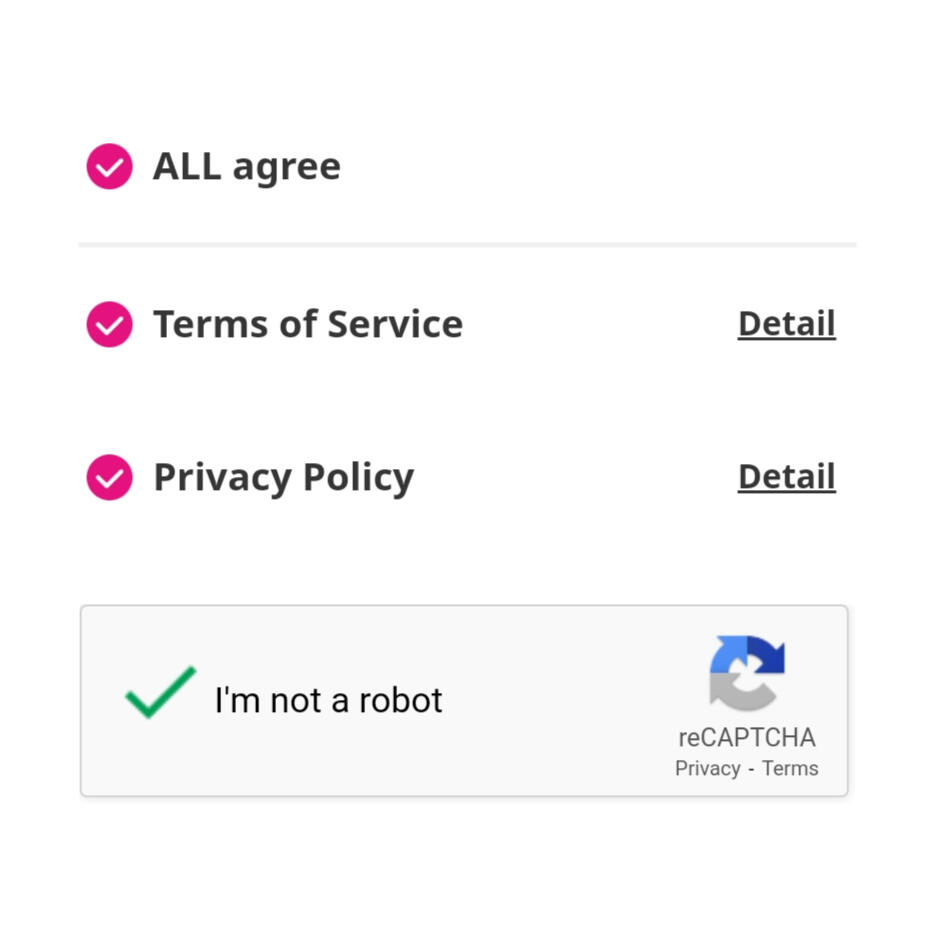
Task: Toggle the Terms of Service checkbox
Action: point(109,324)
